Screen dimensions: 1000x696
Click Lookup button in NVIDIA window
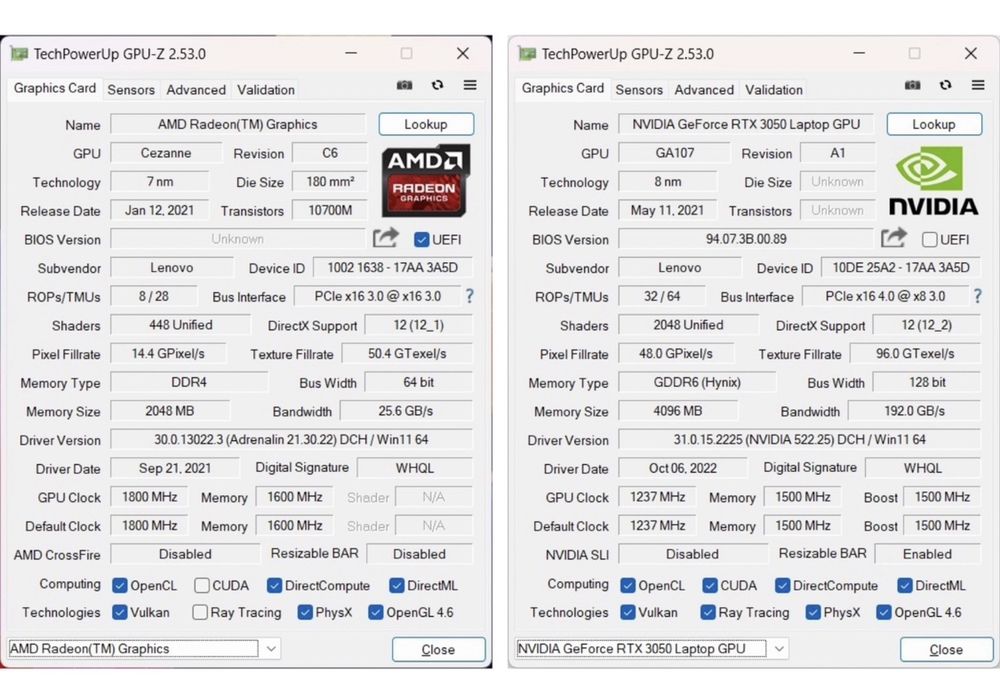pos(934,124)
